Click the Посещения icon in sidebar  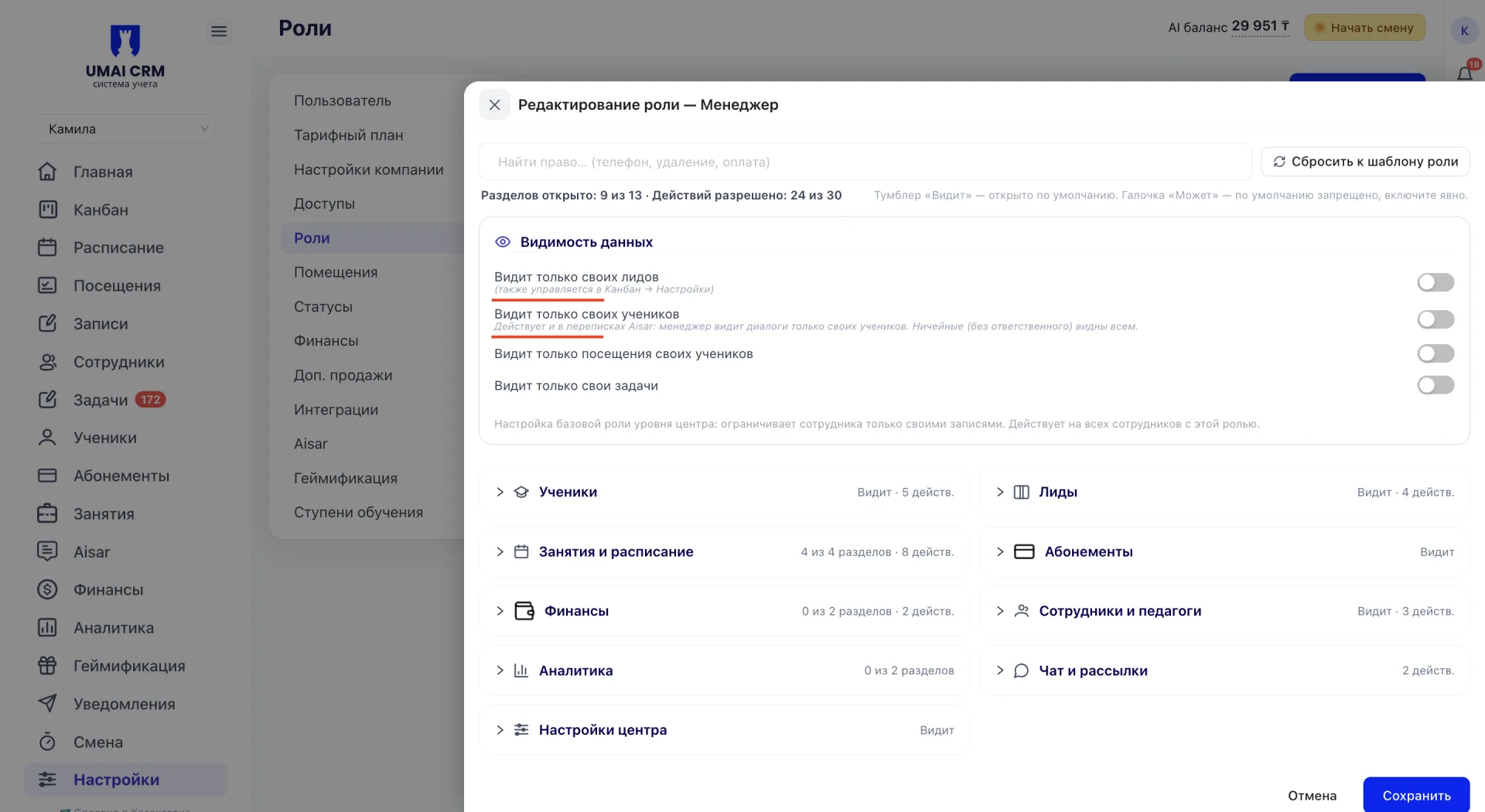47,285
